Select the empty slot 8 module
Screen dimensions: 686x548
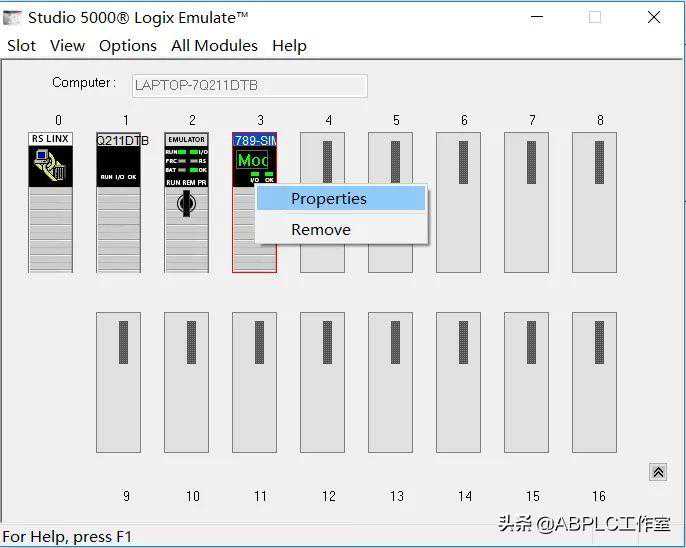click(594, 201)
